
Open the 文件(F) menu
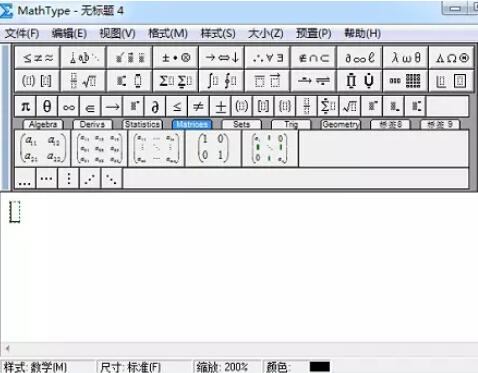(x=22, y=33)
